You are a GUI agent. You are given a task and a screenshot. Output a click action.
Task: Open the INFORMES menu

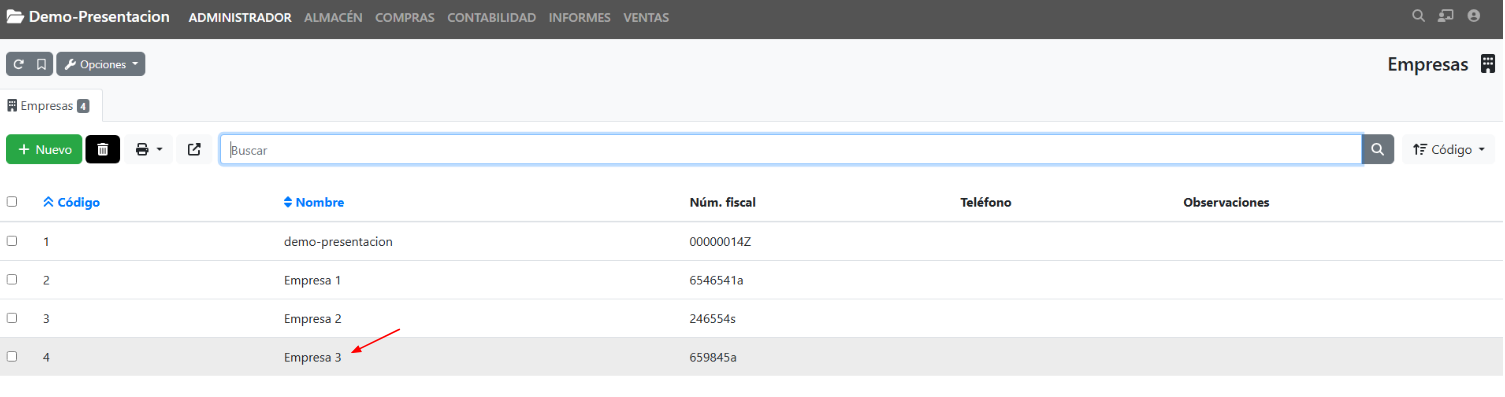point(579,18)
